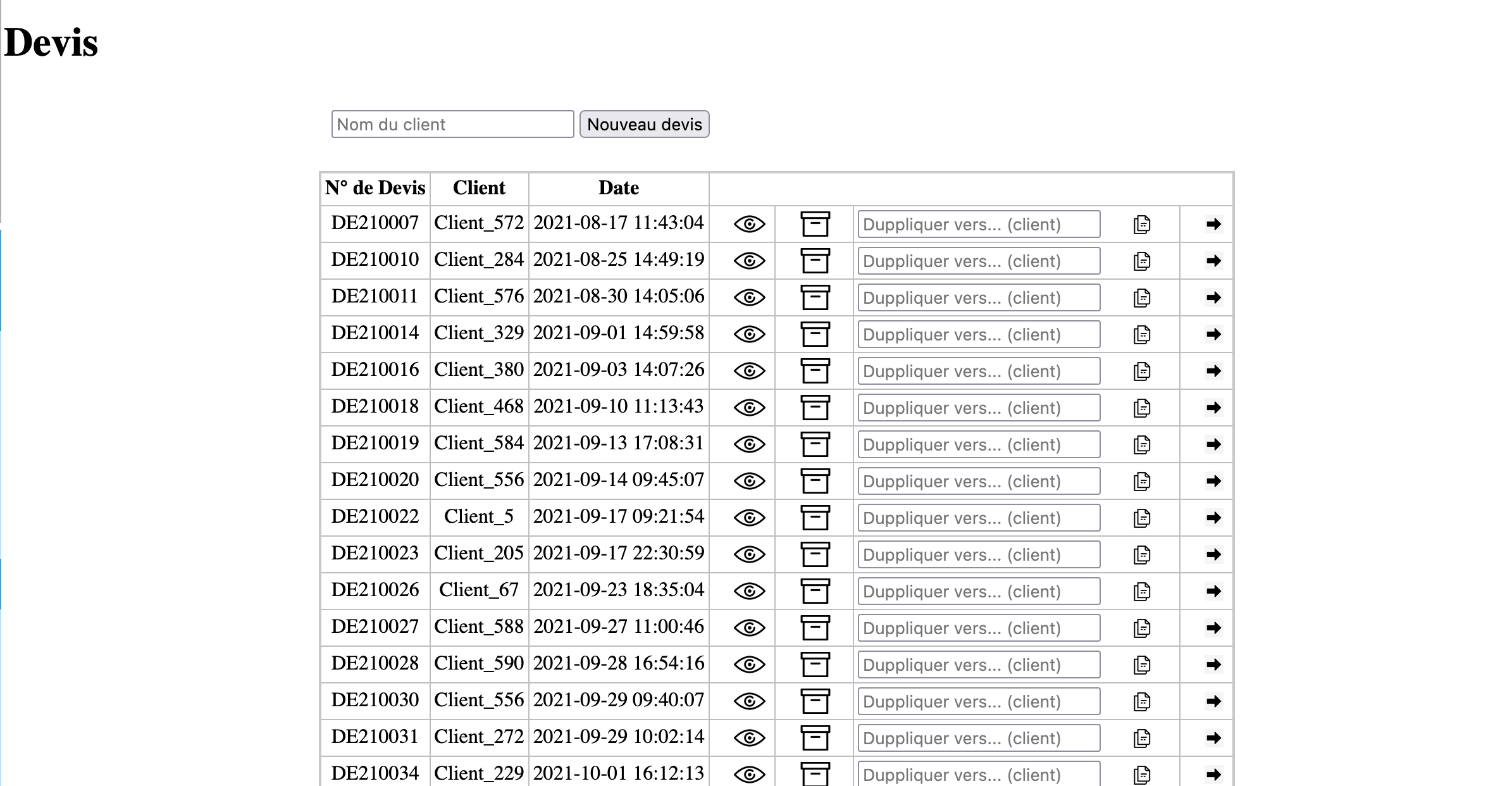The image size is (1512, 786).
Task: View devis DE210007 with eye icon
Action: pos(749,224)
